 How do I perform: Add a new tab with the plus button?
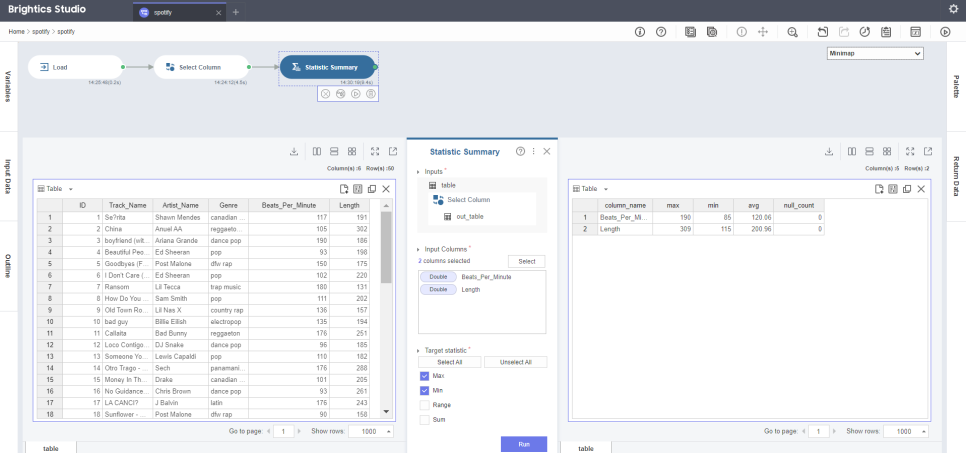235,12
